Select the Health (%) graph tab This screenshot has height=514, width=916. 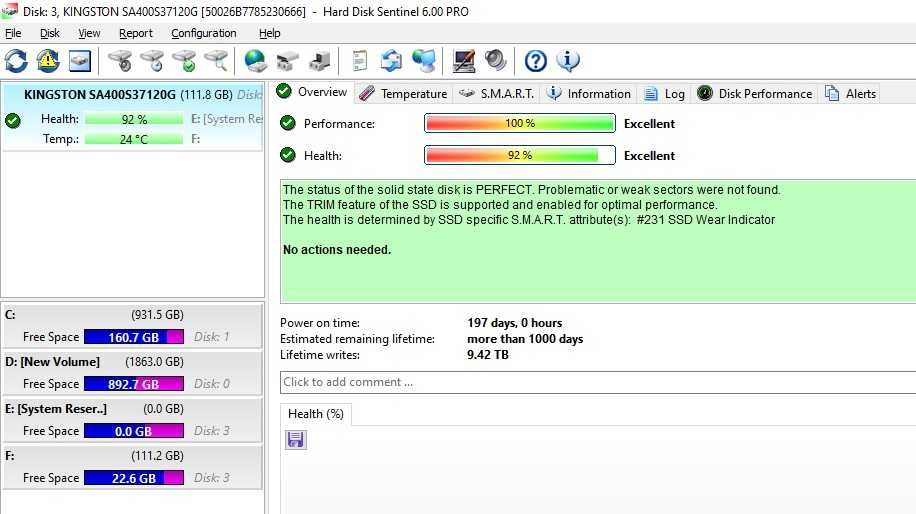click(315, 414)
